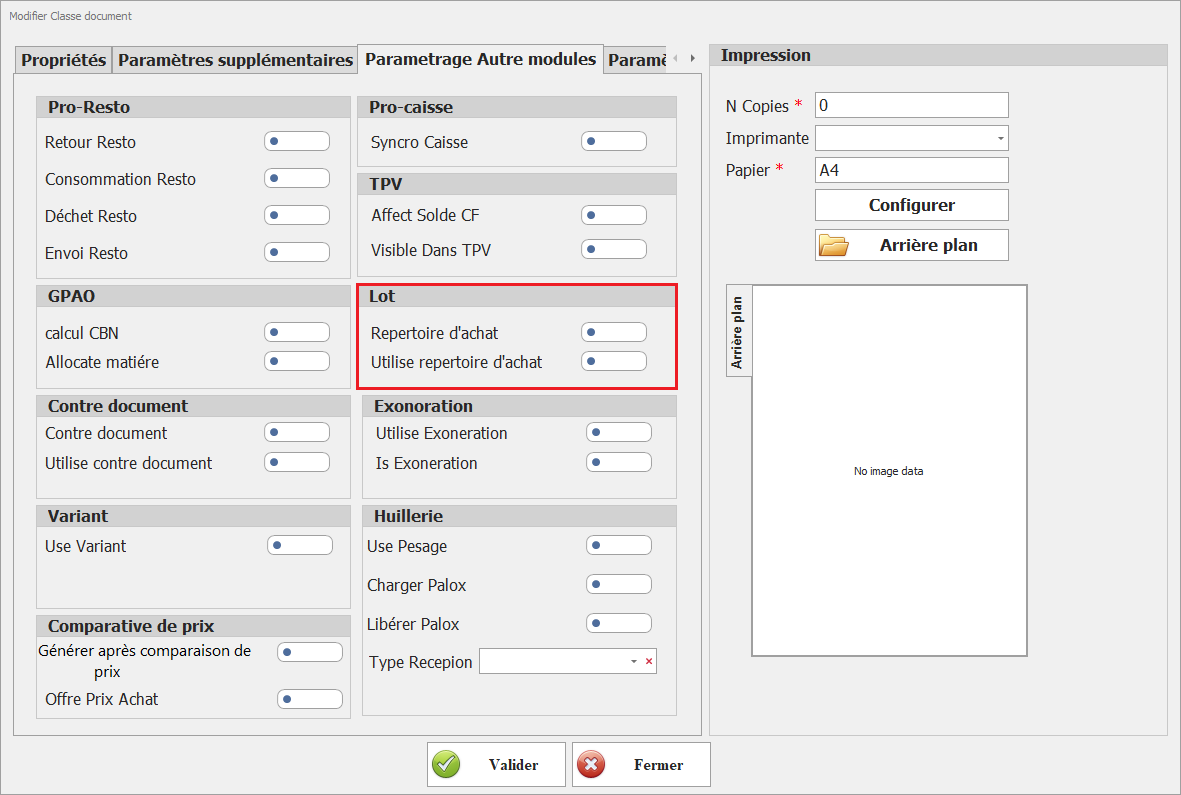The width and height of the screenshot is (1181, 795).
Task: Expand the Type Recepion dropdown
Action: click(x=633, y=662)
